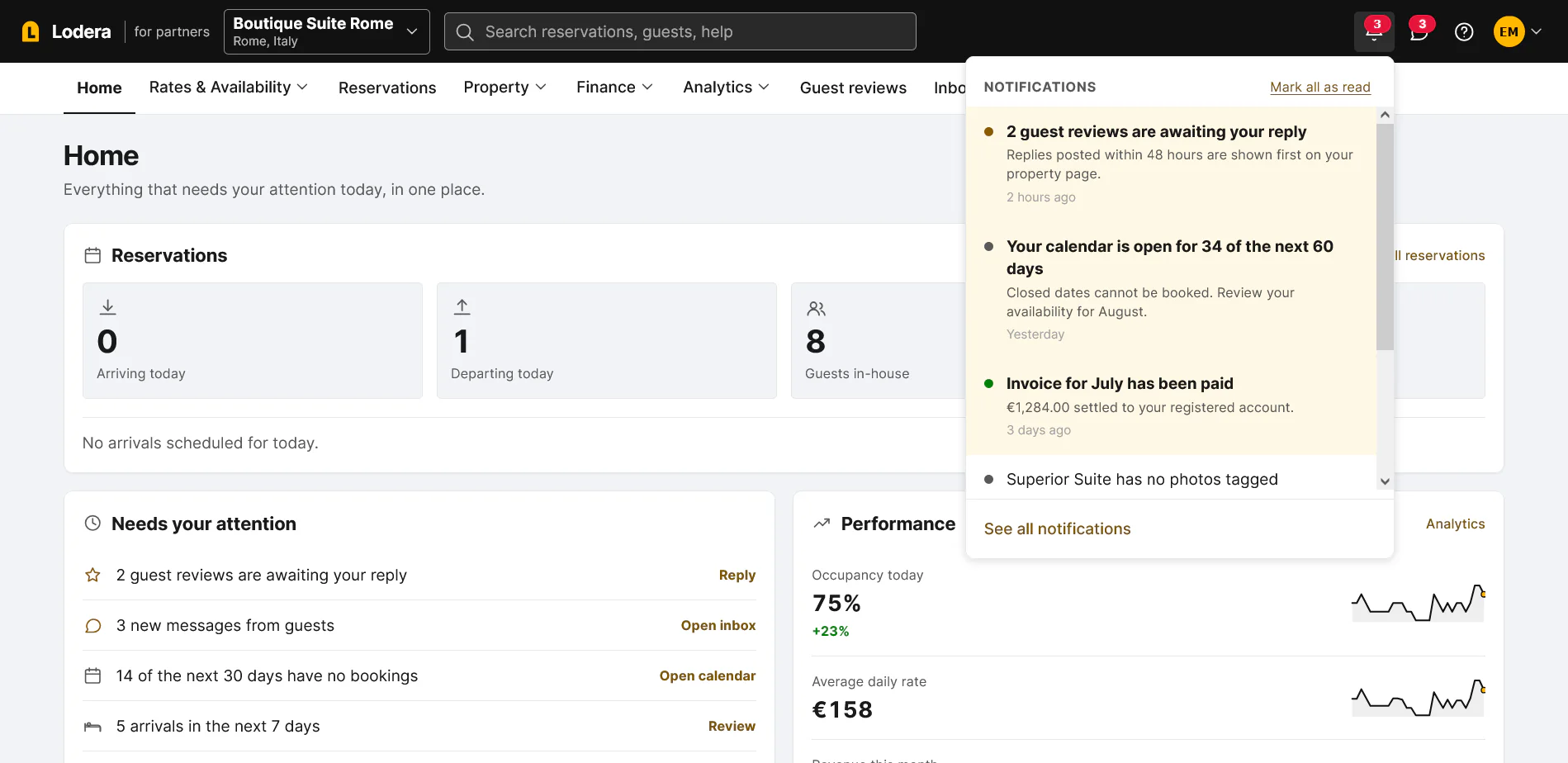Click the EM user avatar

pyautogui.click(x=1509, y=32)
